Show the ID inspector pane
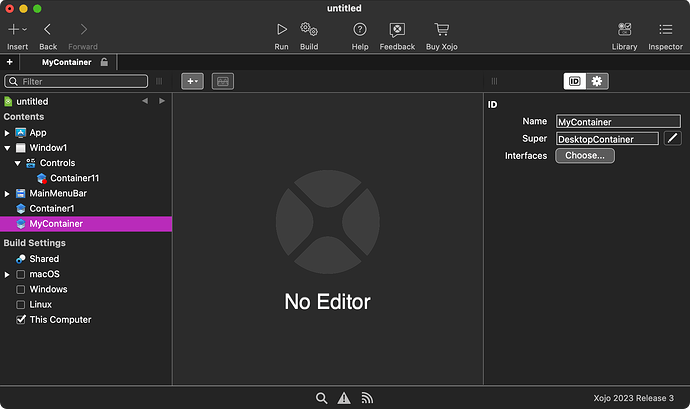 [x=575, y=81]
